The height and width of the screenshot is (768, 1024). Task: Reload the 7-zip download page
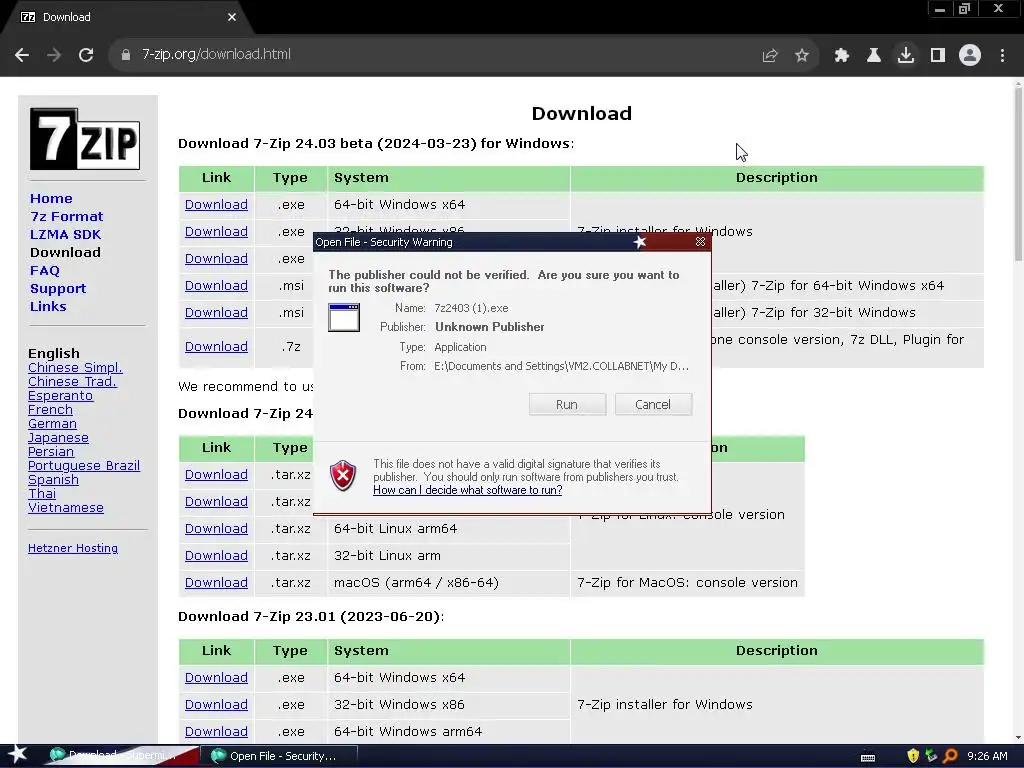(86, 55)
